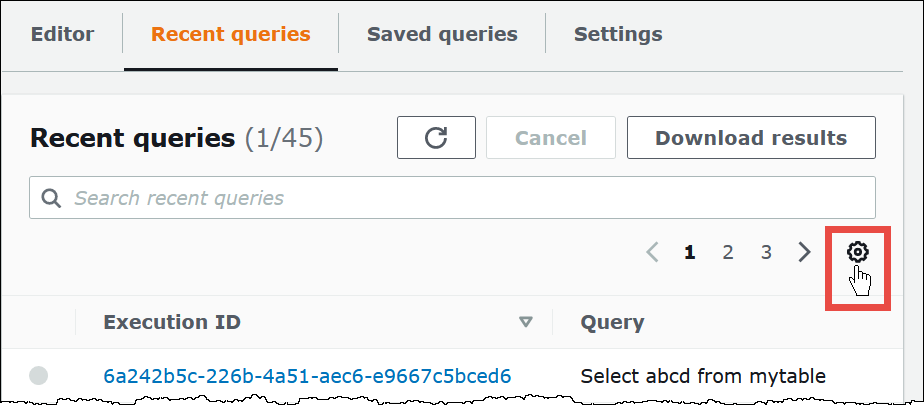Click the search magnifier icon
This screenshot has width=924, height=405.
(51, 198)
